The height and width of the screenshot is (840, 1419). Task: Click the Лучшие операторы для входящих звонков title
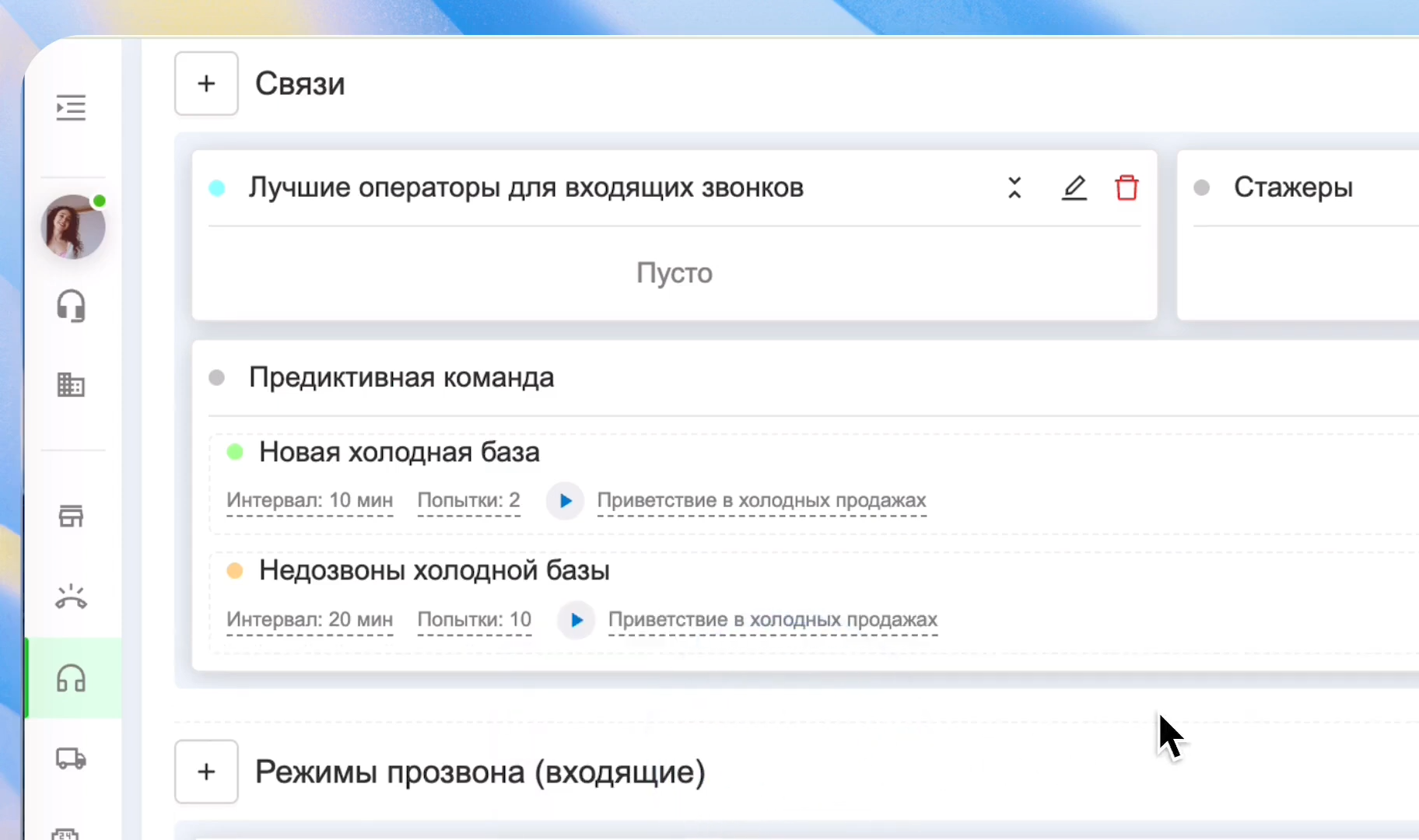(526, 187)
